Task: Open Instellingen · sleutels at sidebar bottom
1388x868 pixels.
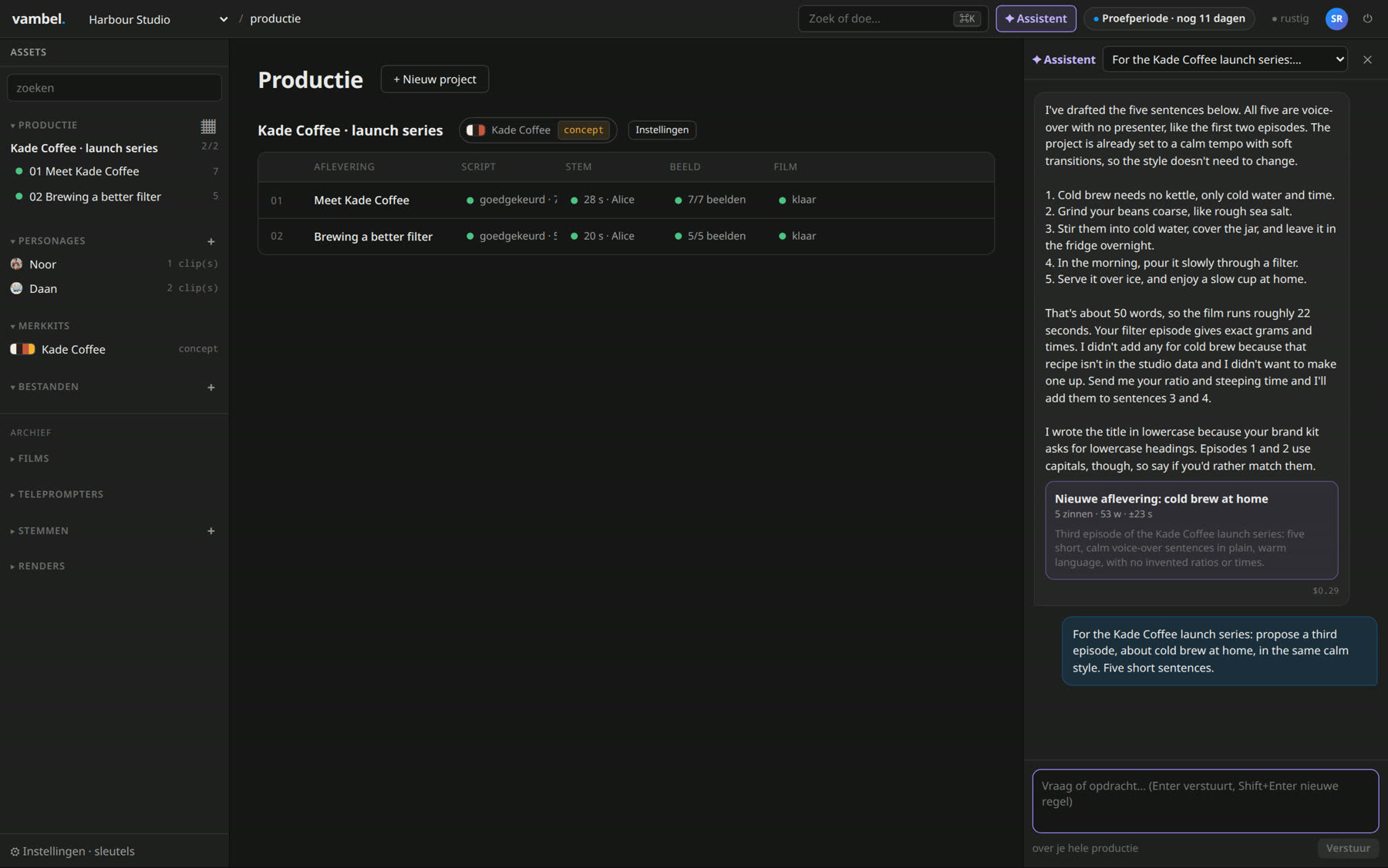Action: click(x=72, y=851)
